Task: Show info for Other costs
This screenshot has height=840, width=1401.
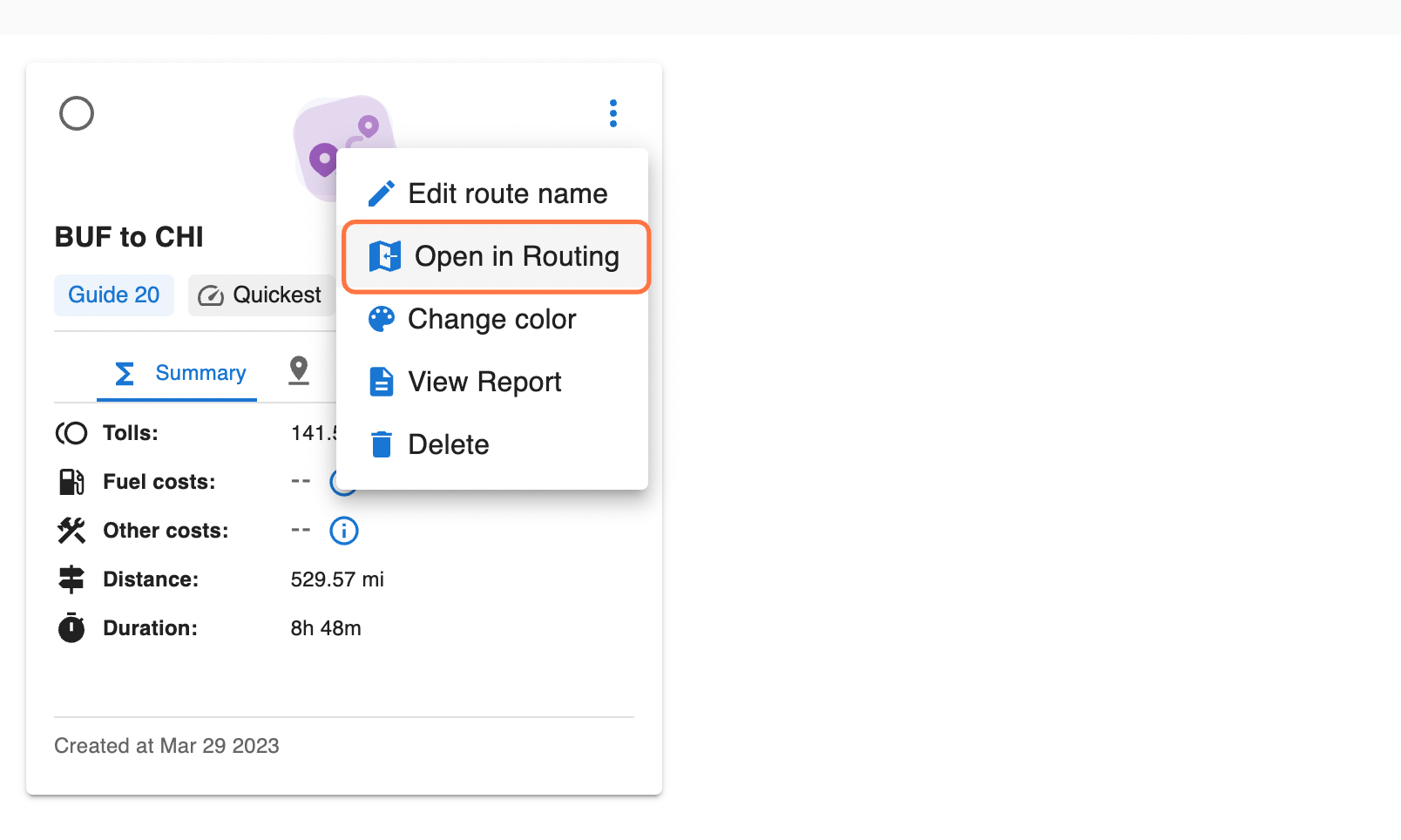Action: pyautogui.click(x=344, y=531)
